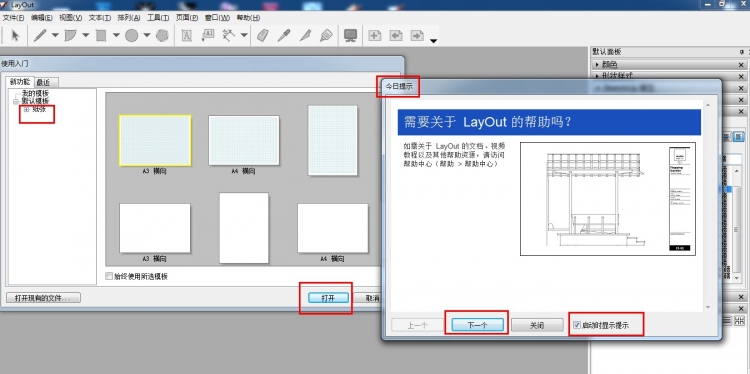The height and width of the screenshot is (374, 750).
Task: Open the 文本(T) menu
Action: tap(100, 18)
